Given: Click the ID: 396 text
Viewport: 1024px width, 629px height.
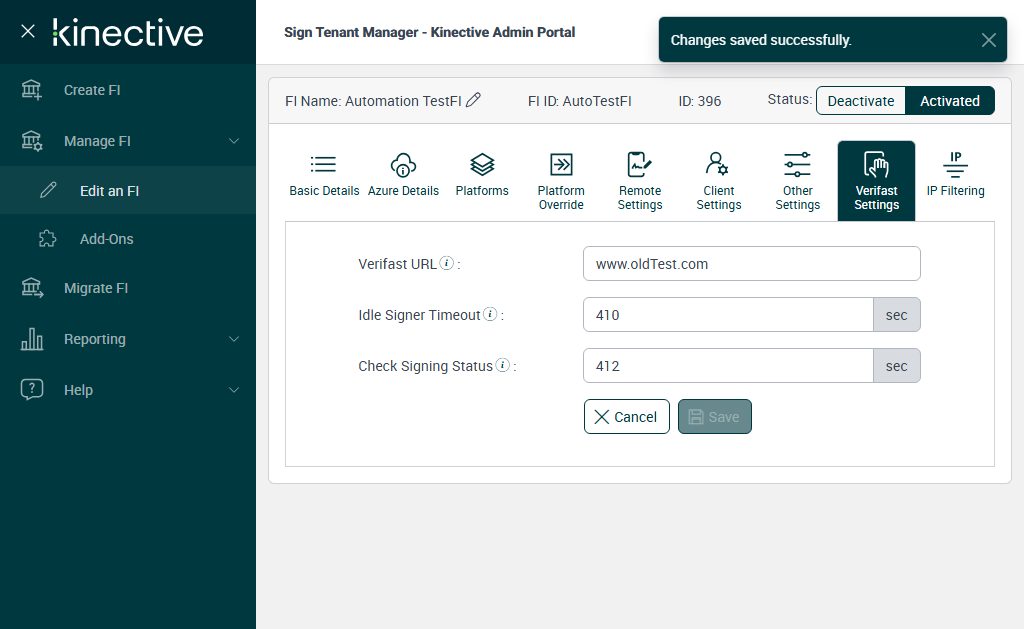Looking at the screenshot, I should [699, 101].
